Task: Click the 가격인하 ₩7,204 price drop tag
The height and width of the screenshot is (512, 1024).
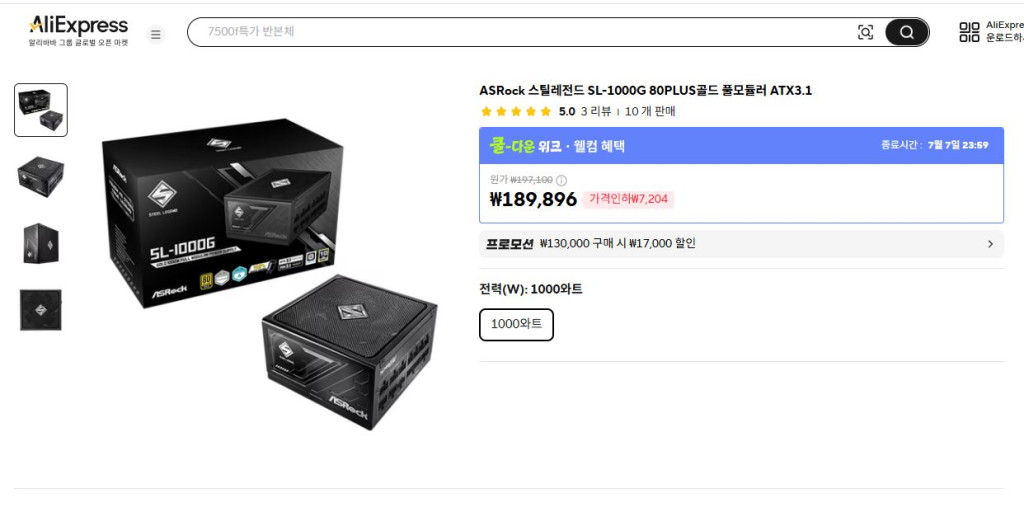Action: pyautogui.click(x=628, y=199)
